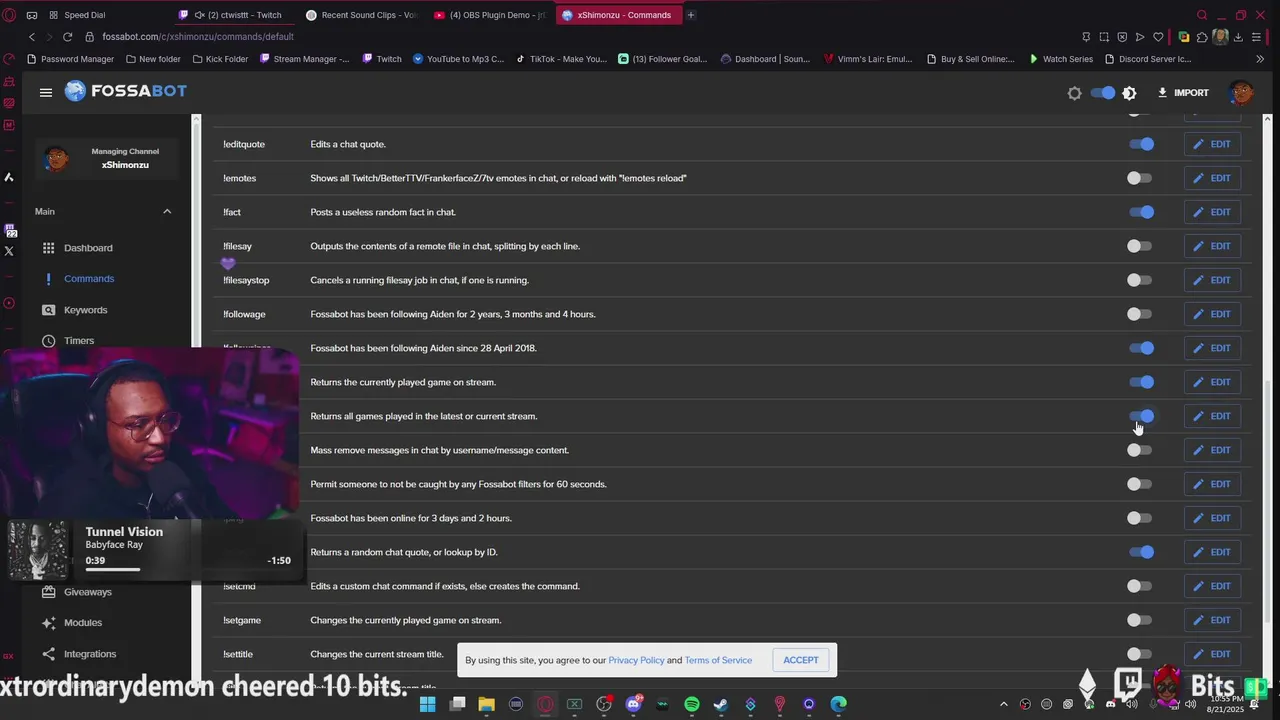Click the IMPORT button
The image size is (1280, 720).
pos(1183,93)
